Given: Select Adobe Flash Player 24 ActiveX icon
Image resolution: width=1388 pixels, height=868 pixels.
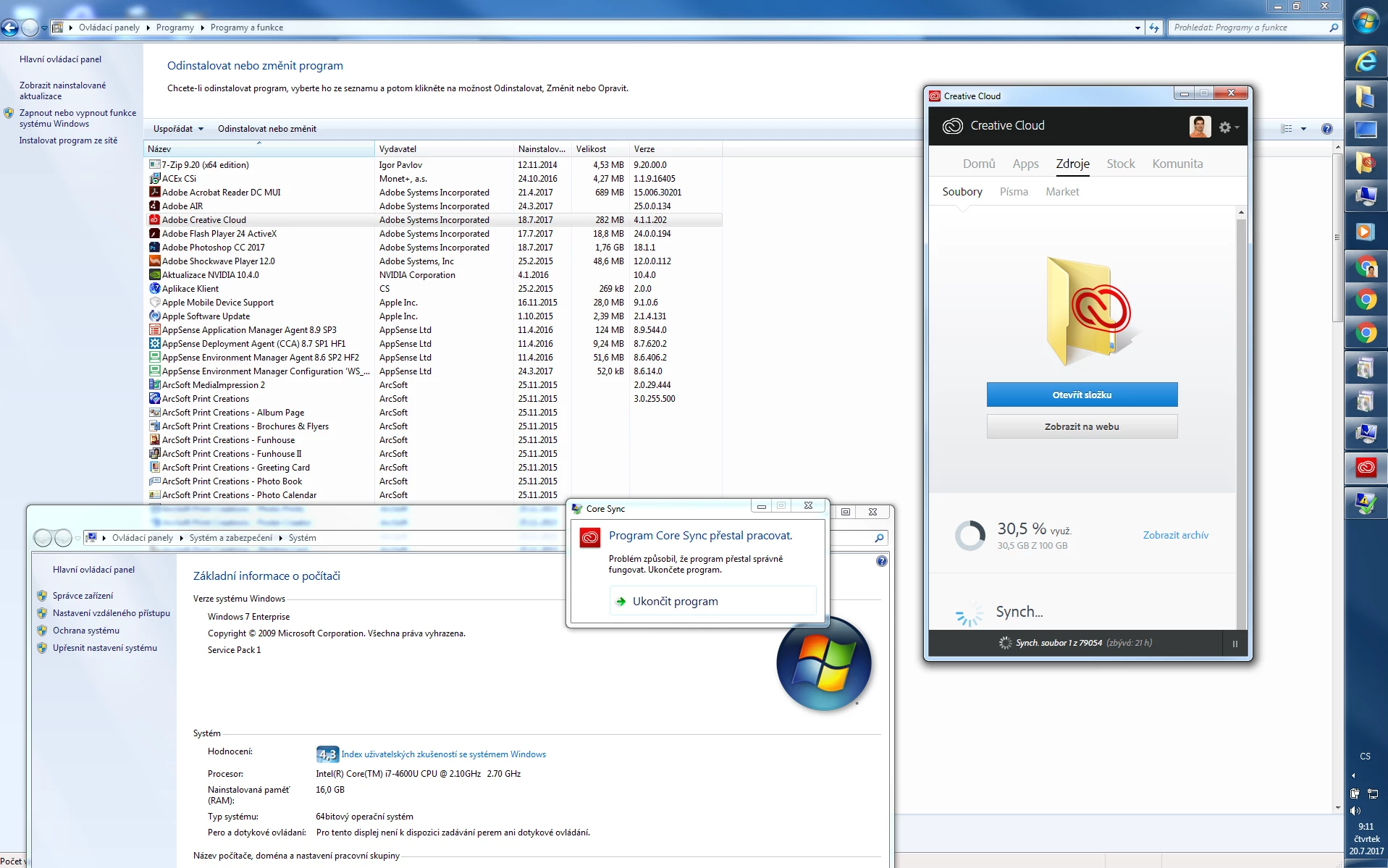Looking at the screenshot, I should (x=154, y=233).
